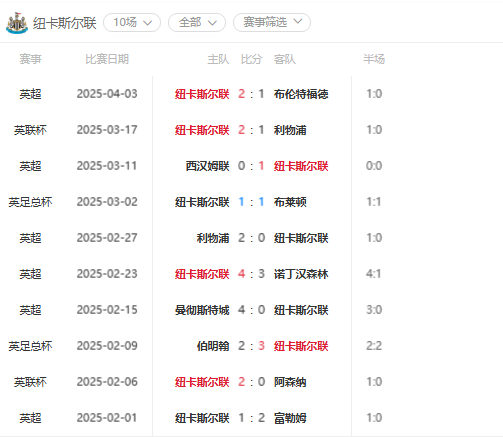Open 西汉姆联 home team link
The width and height of the screenshot is (503, 437).
(x=207, y=166)
